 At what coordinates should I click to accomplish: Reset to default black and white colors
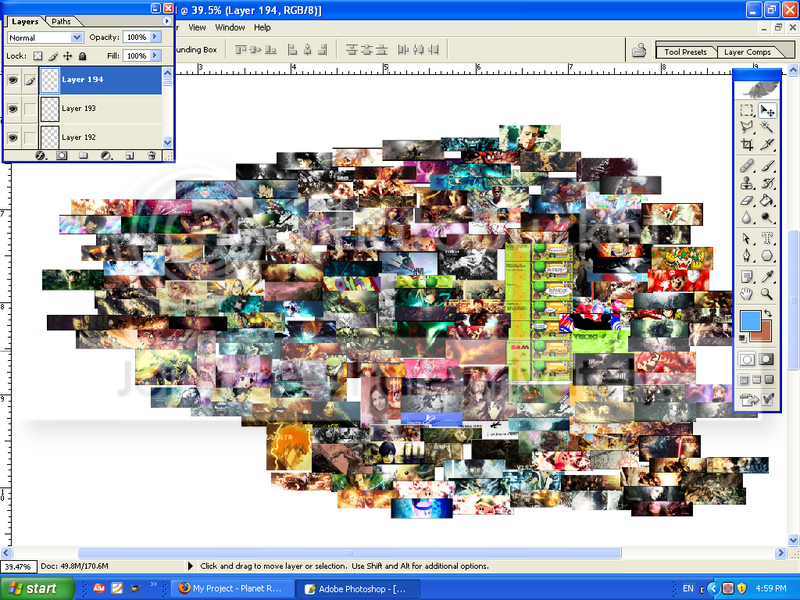click(x=743, y=338)
